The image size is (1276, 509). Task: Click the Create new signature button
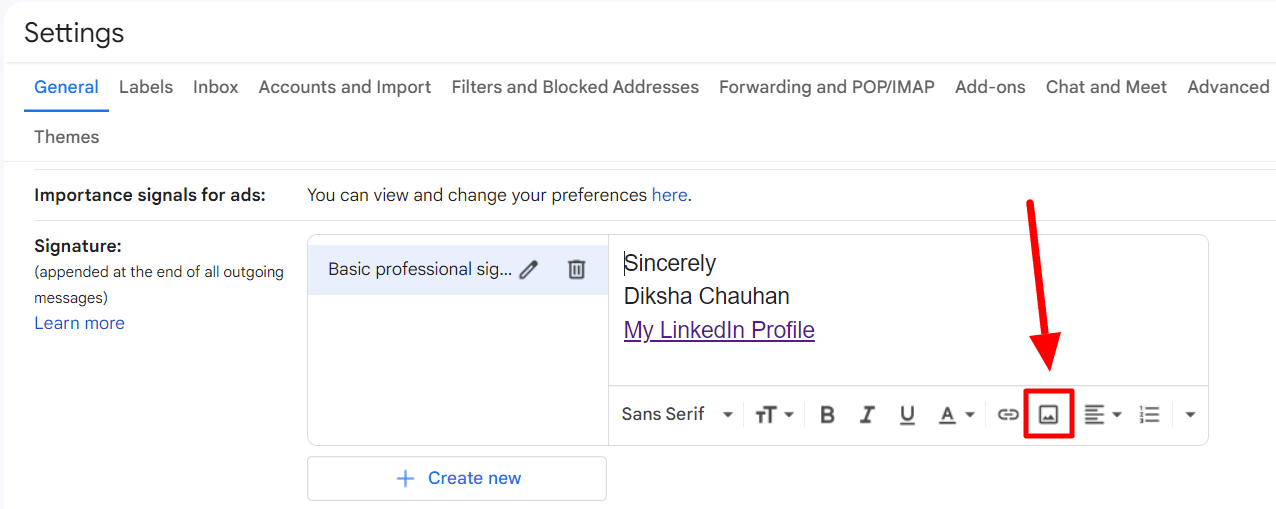pos(457,478)
